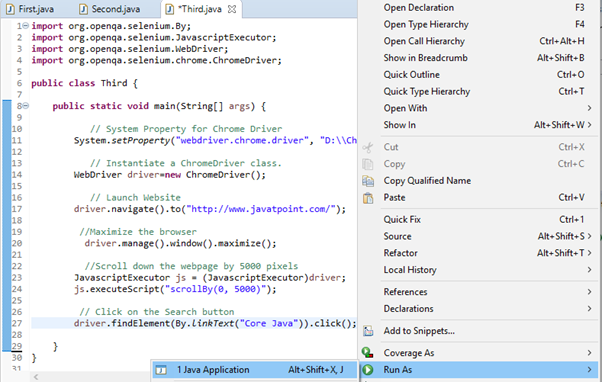Choose Copy from the context menu
Screen dimensions: 602x382
[479, 164]
